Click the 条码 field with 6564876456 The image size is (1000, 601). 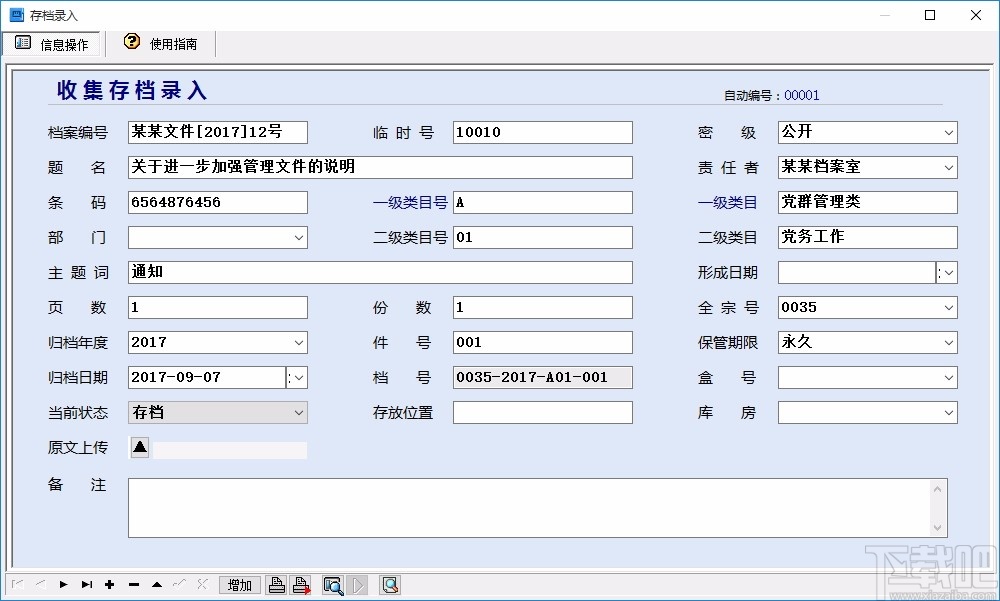217,203
